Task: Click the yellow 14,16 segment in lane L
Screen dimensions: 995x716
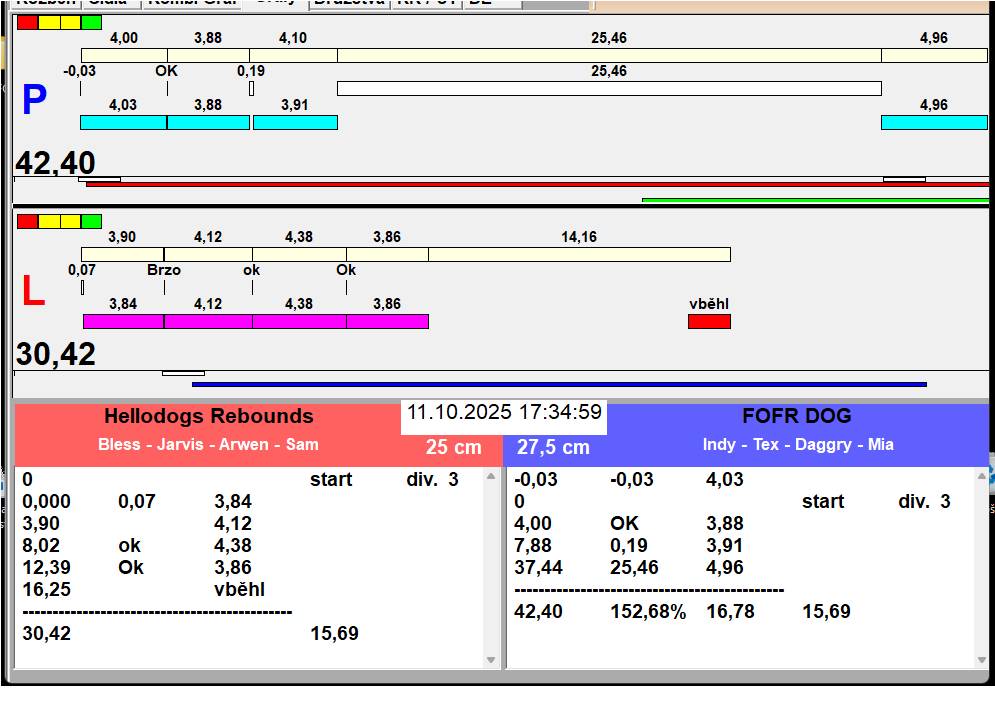Action: pyautogui.click(x=579, y=254)
